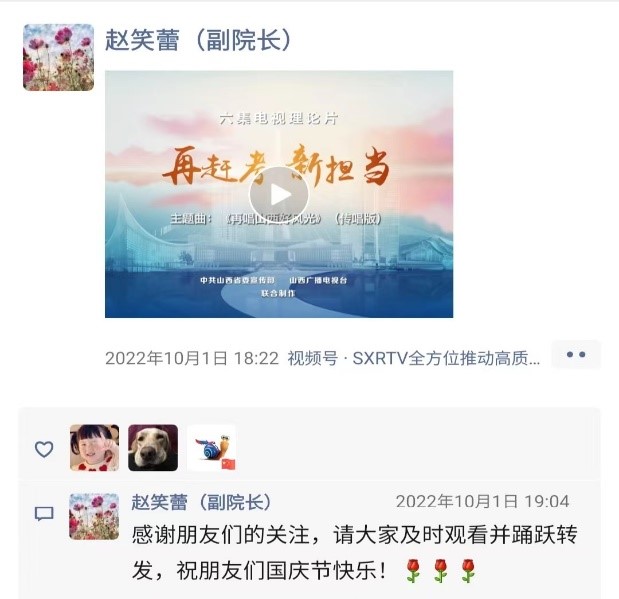
Task: Click the first tulip emoji in comment
Action: [413, 571]
